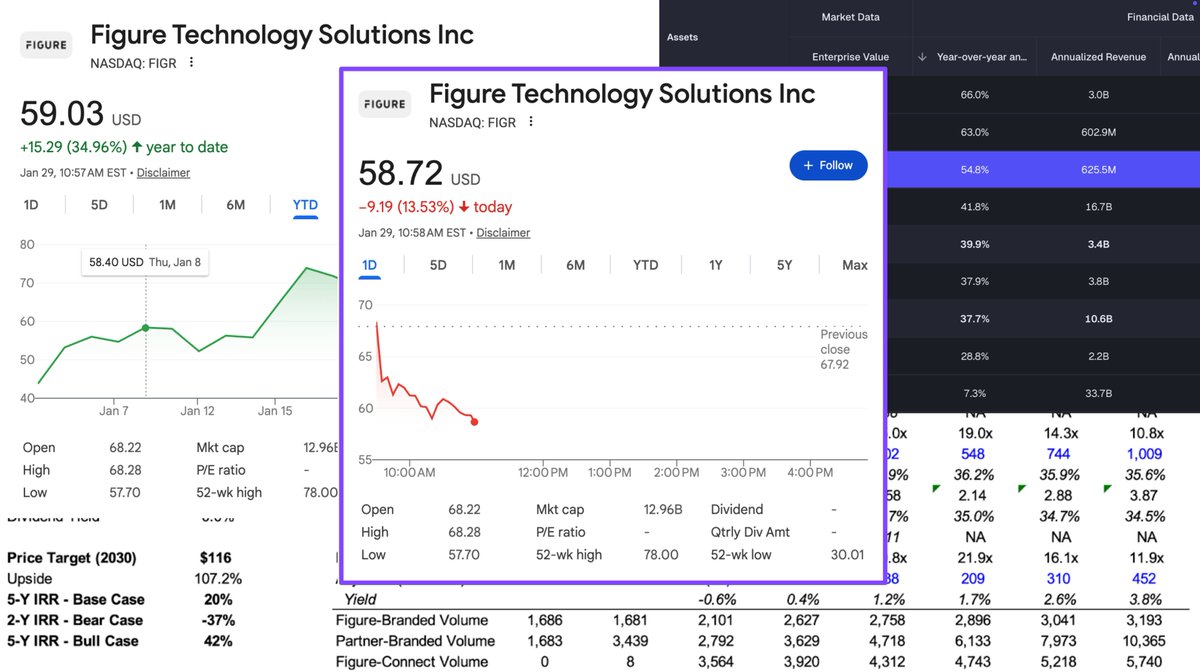Open the three-dot menu in the background FIGR card

coord(191,62)
